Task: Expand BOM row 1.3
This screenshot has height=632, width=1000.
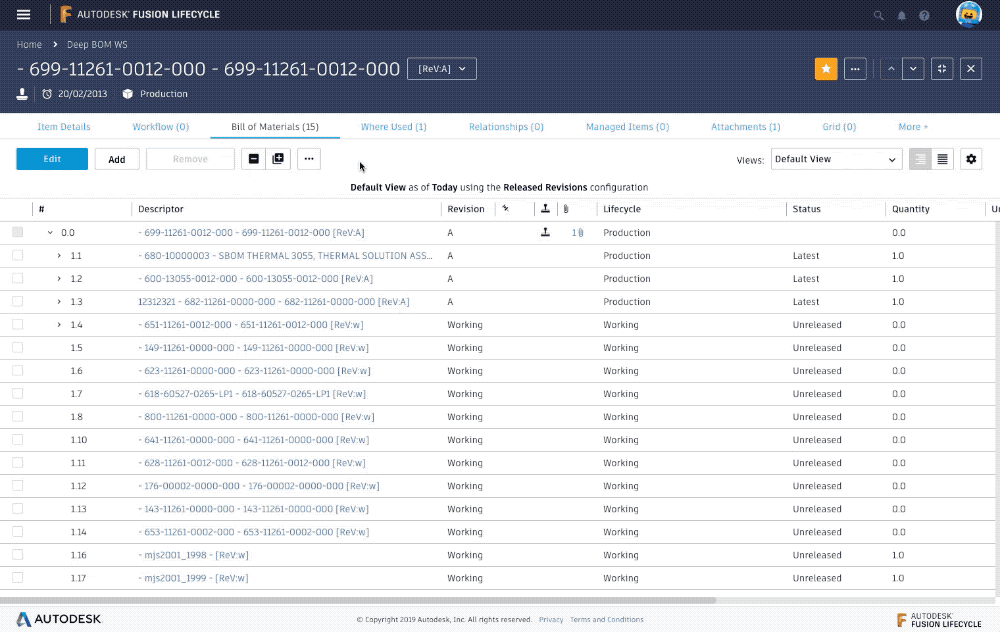Action: click(x=59, y=302)
